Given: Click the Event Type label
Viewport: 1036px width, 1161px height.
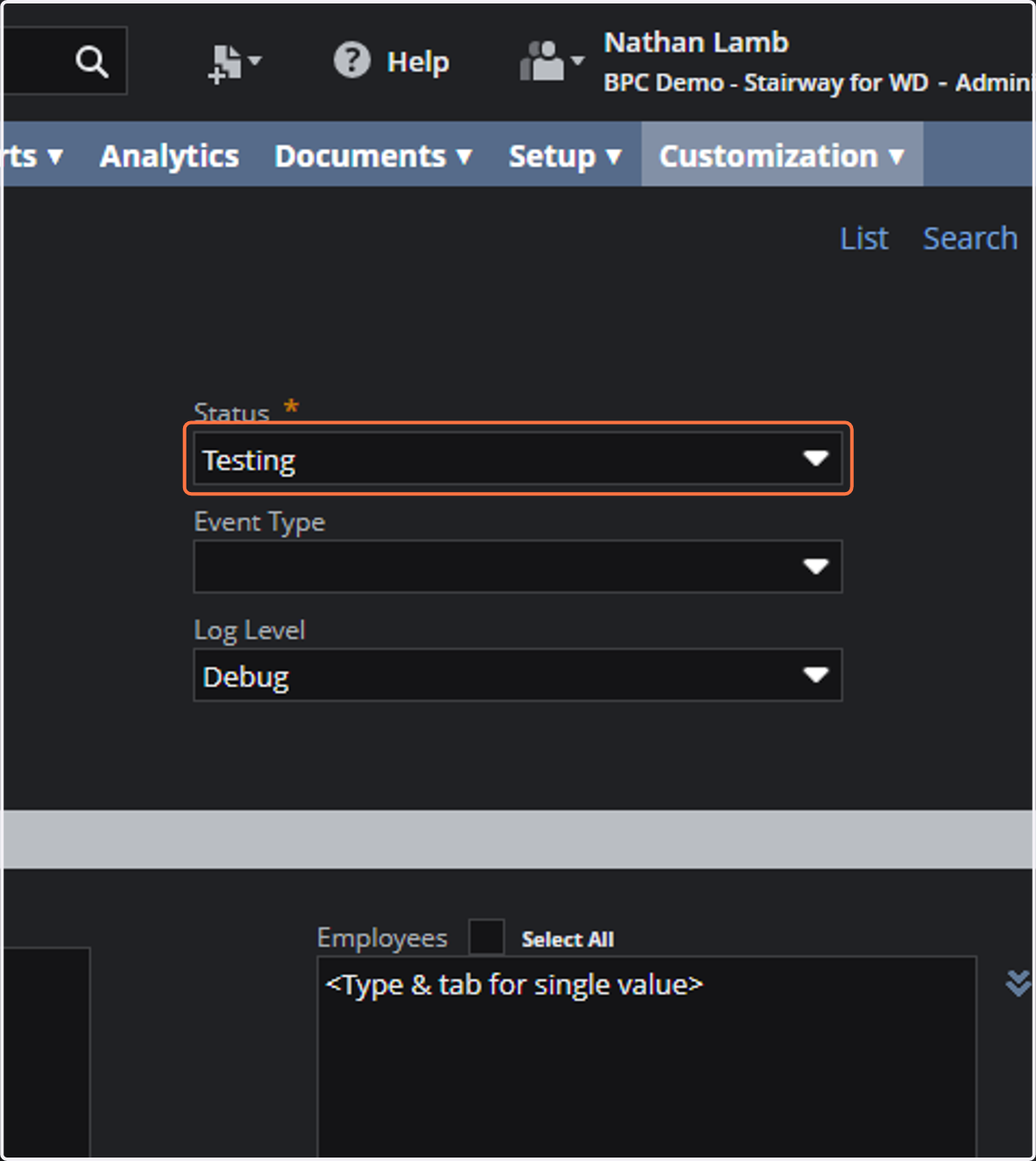Looking at the screenshot, I should [x=259, y=522].
